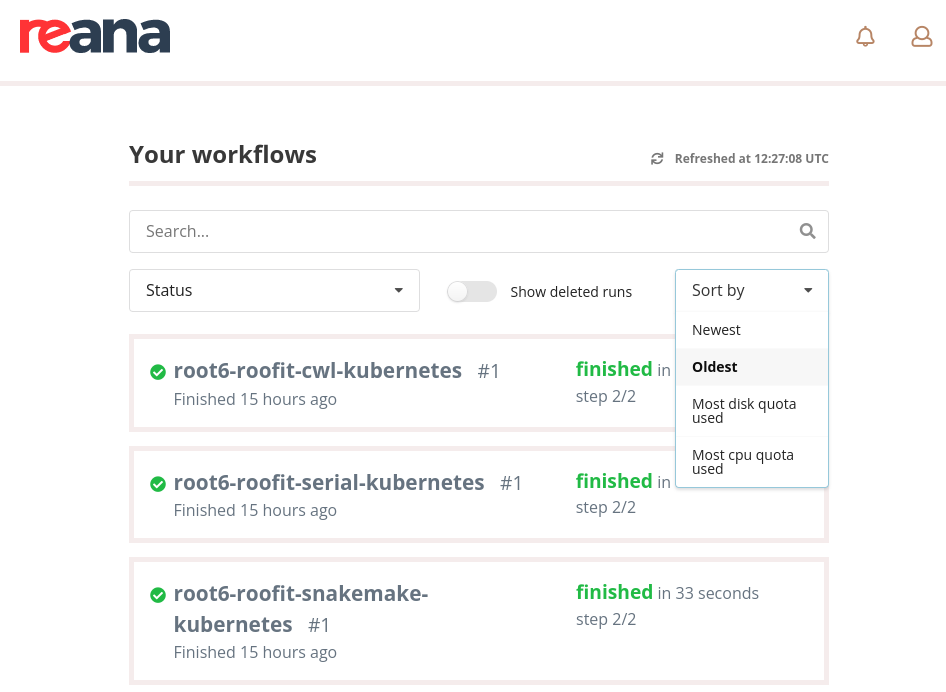Open the Status filter dropdown
The image size is (946, 692).
point(274,290)
